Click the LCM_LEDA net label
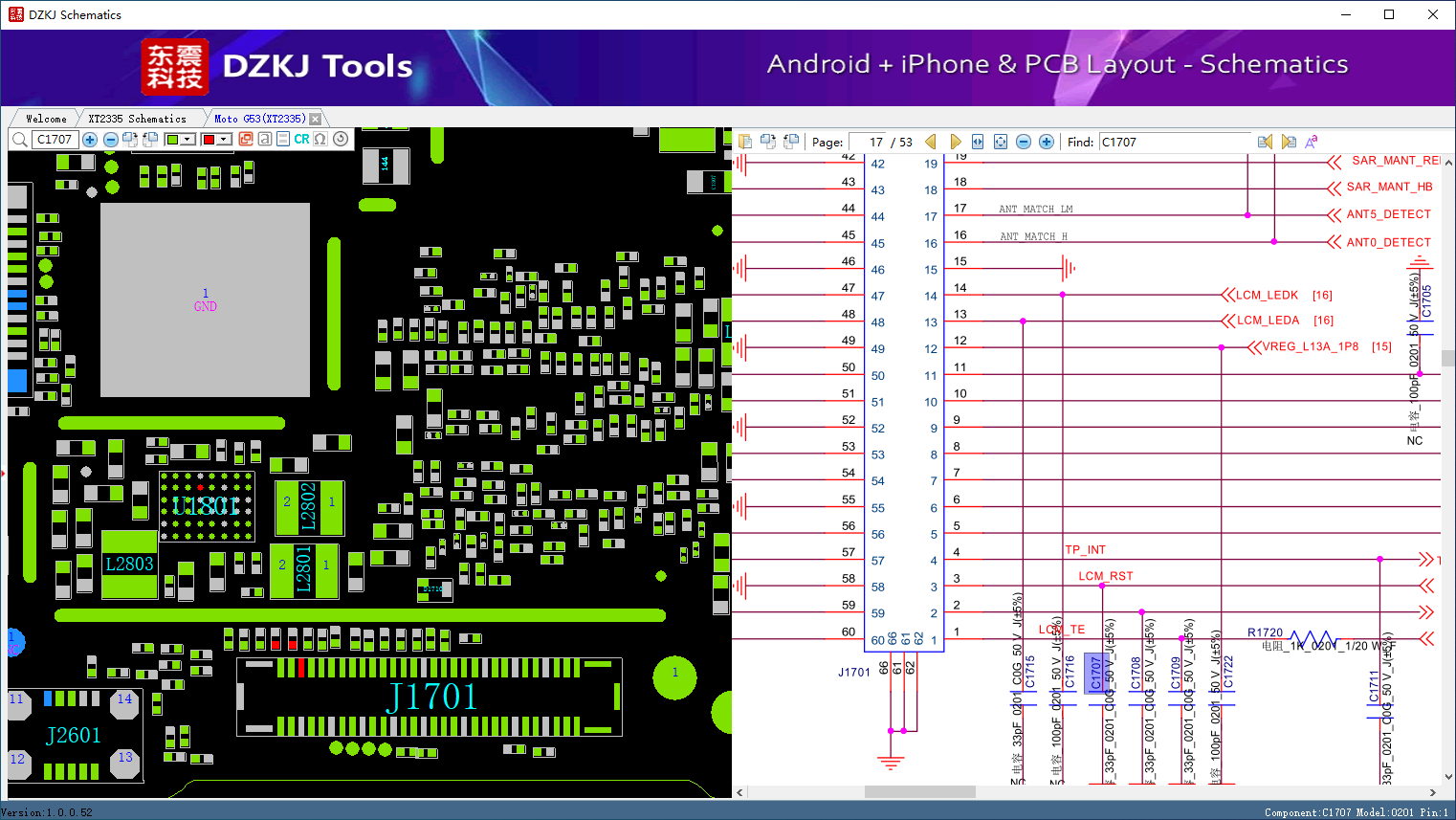This screenshot has width=1456, height=820. click(x=1268, y=321)
